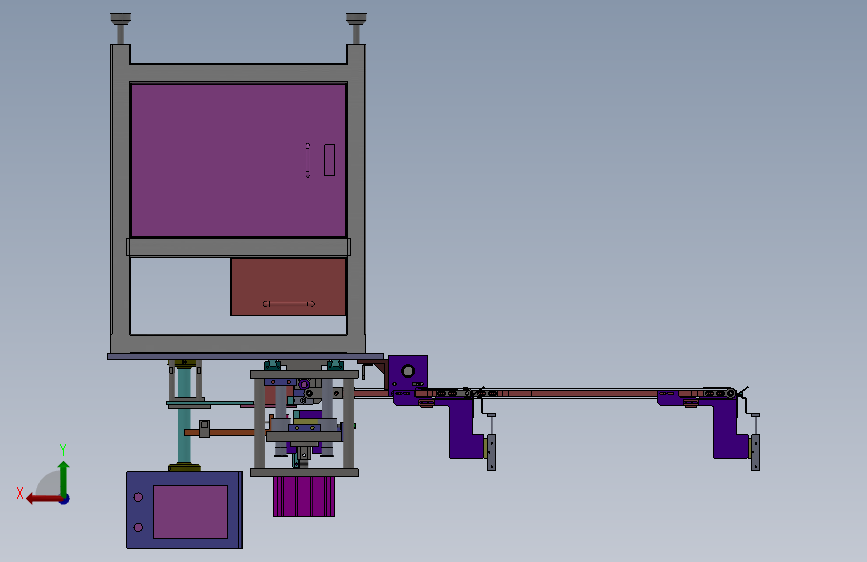Image resolution: width=867 pixels, height=562 pixels.
Task: Click the lower round button on control box
Action: 138,527
